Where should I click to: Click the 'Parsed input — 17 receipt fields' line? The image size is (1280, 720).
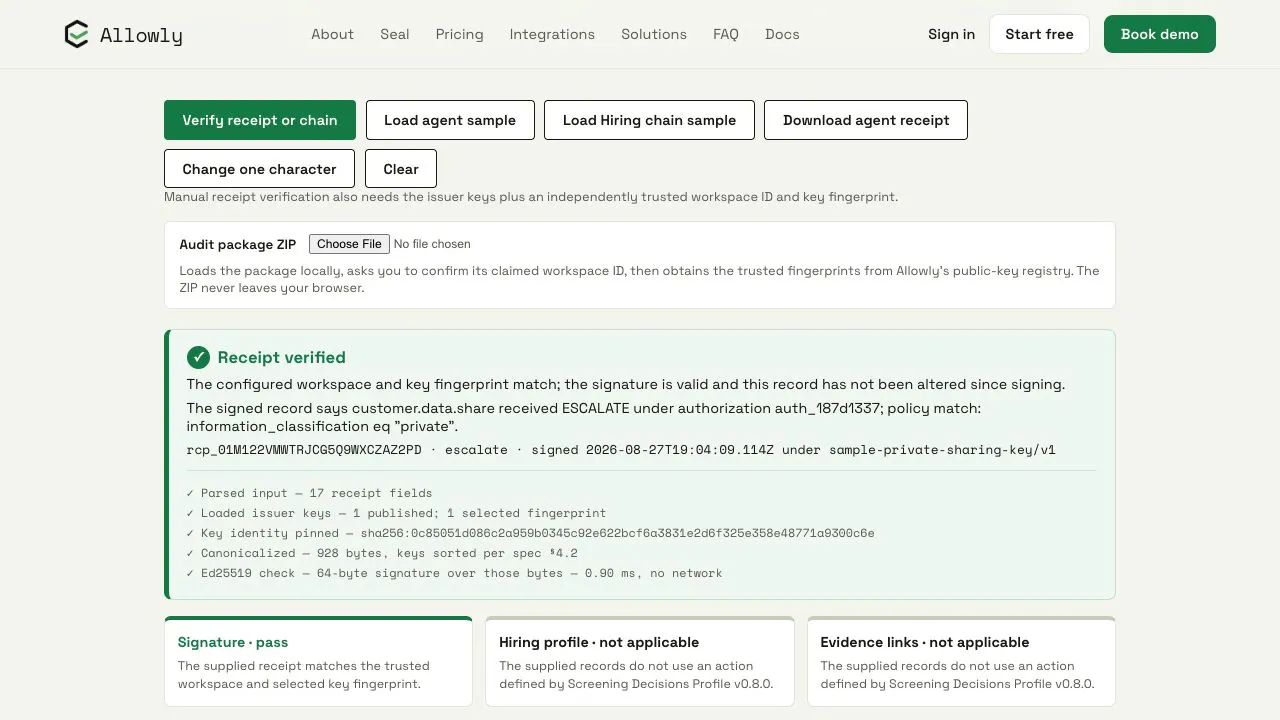click(310, 493)
